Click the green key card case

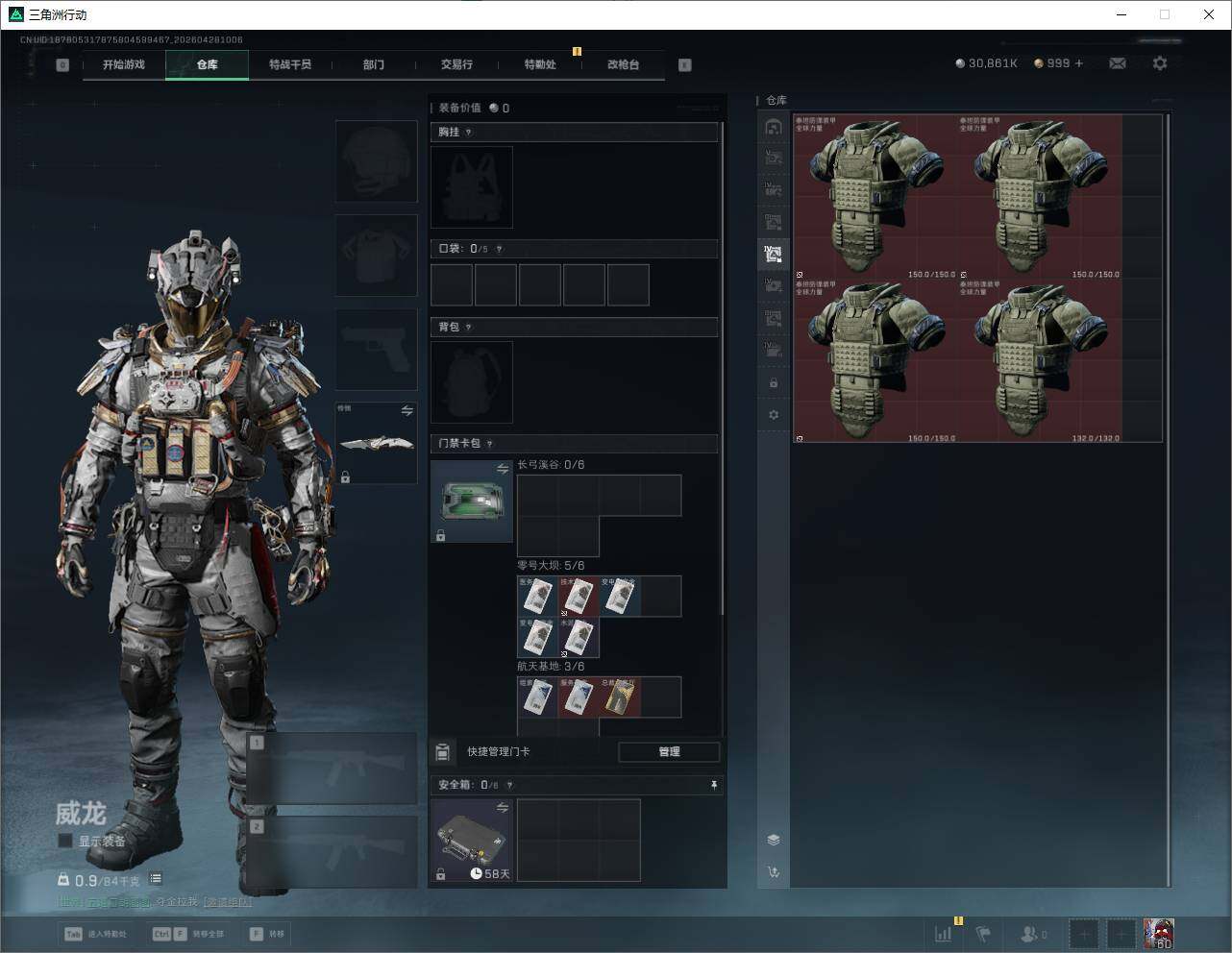(x=472, y=501)
